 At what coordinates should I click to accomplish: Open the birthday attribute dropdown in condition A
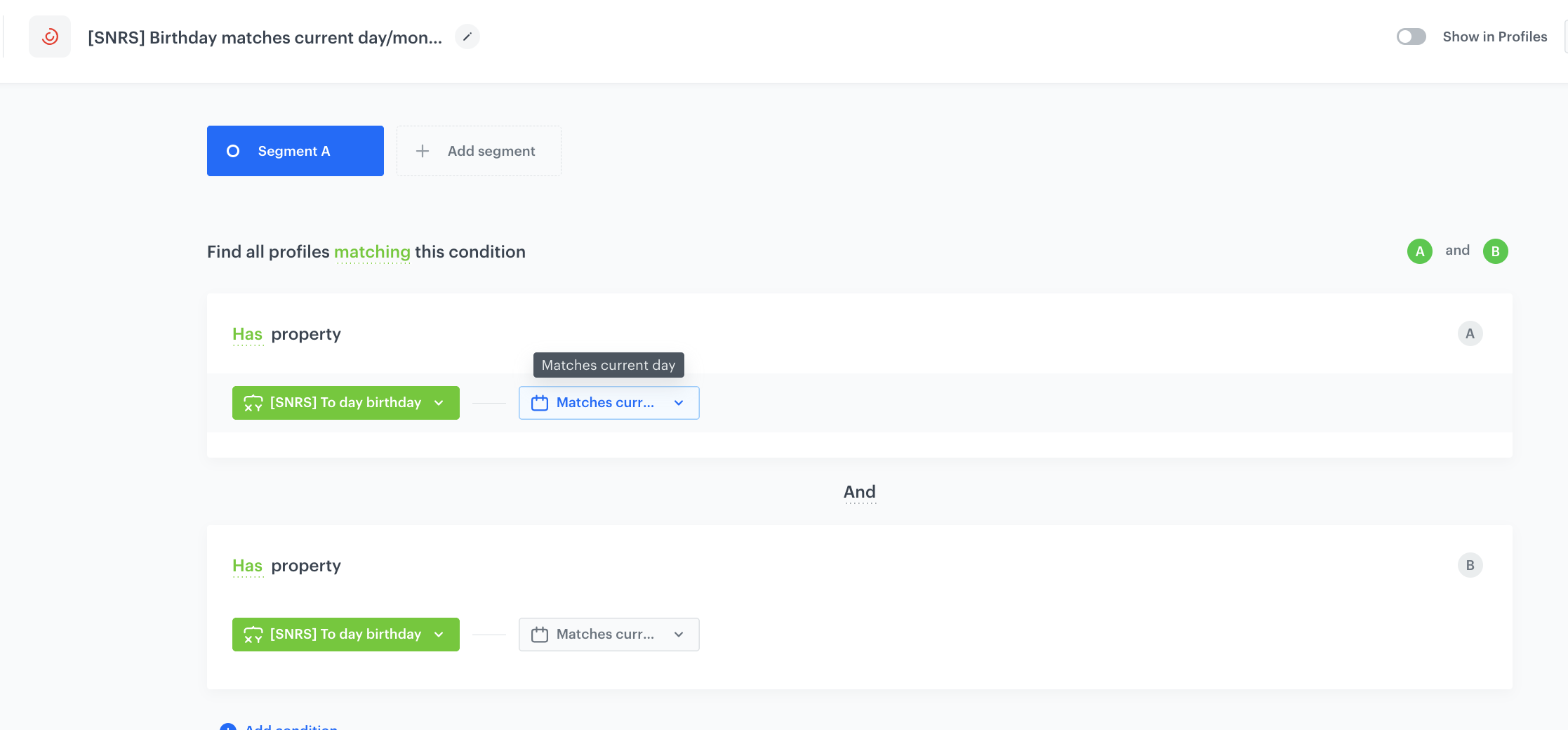pyautogui.click(x=345, y=403)
